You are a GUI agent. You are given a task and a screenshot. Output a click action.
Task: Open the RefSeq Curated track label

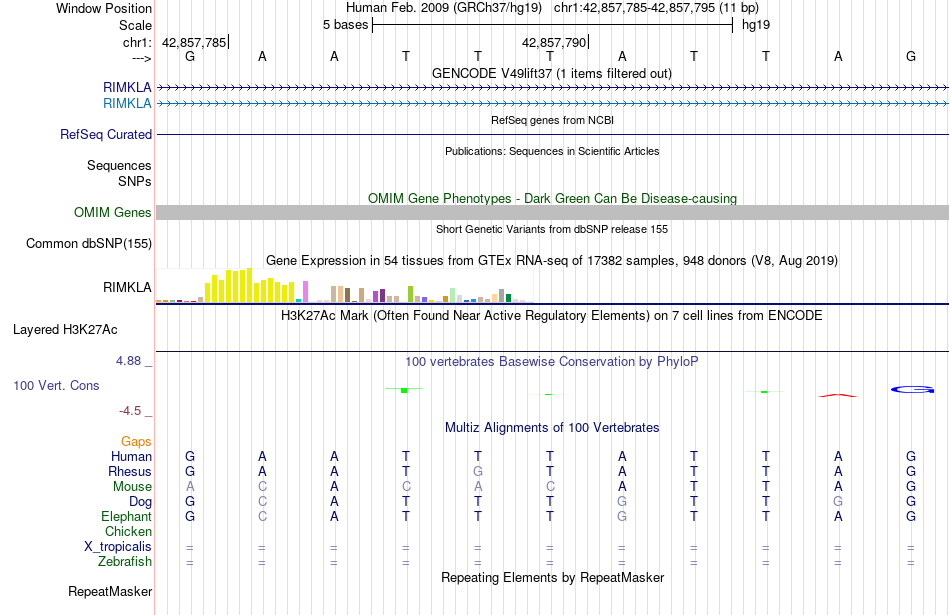point(106,135)
